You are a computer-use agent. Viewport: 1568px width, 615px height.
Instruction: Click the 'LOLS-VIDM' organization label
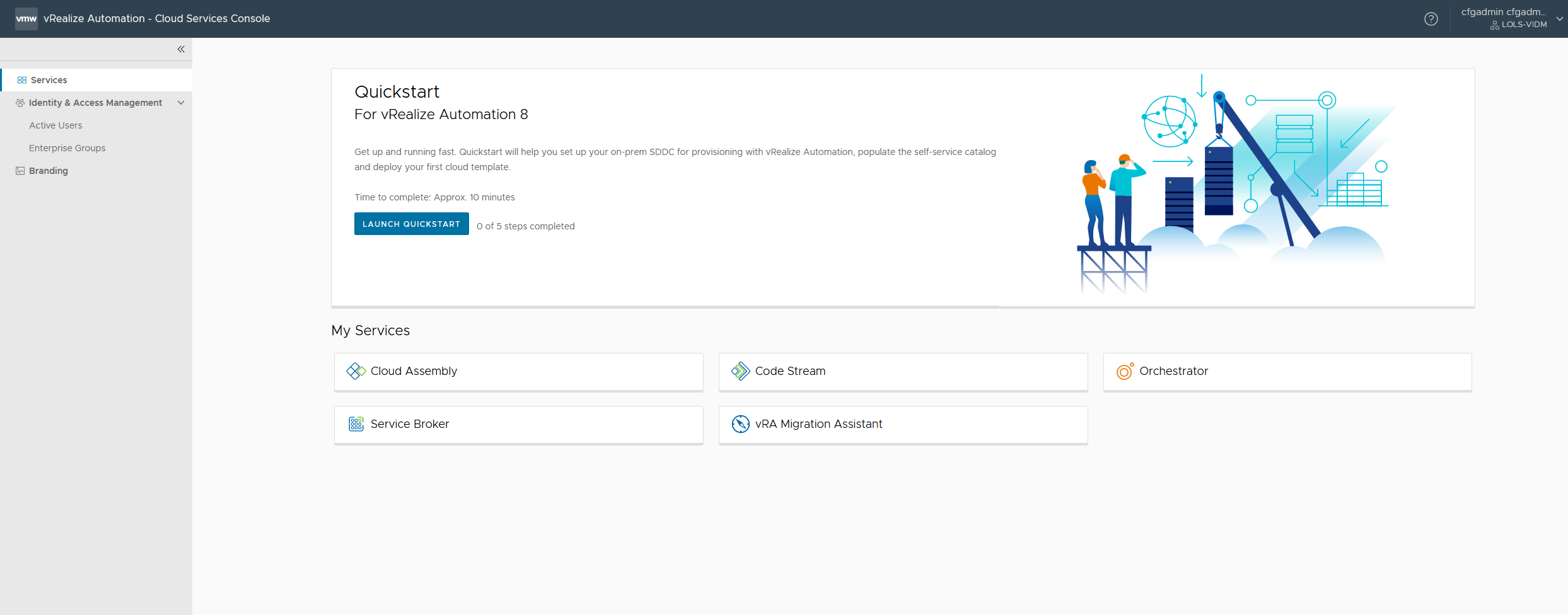1524,25
